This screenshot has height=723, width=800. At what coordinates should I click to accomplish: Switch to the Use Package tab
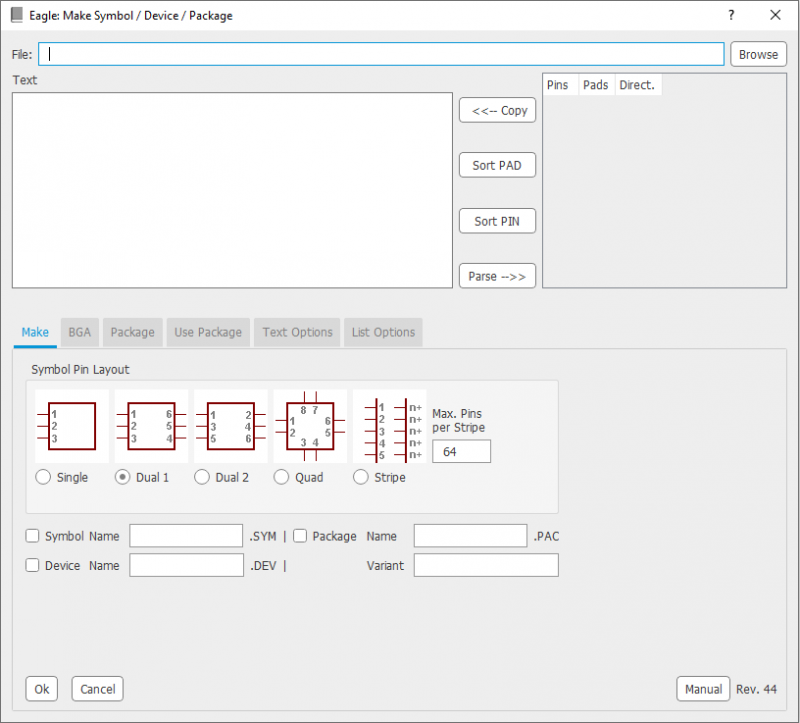tap(208, 333)
